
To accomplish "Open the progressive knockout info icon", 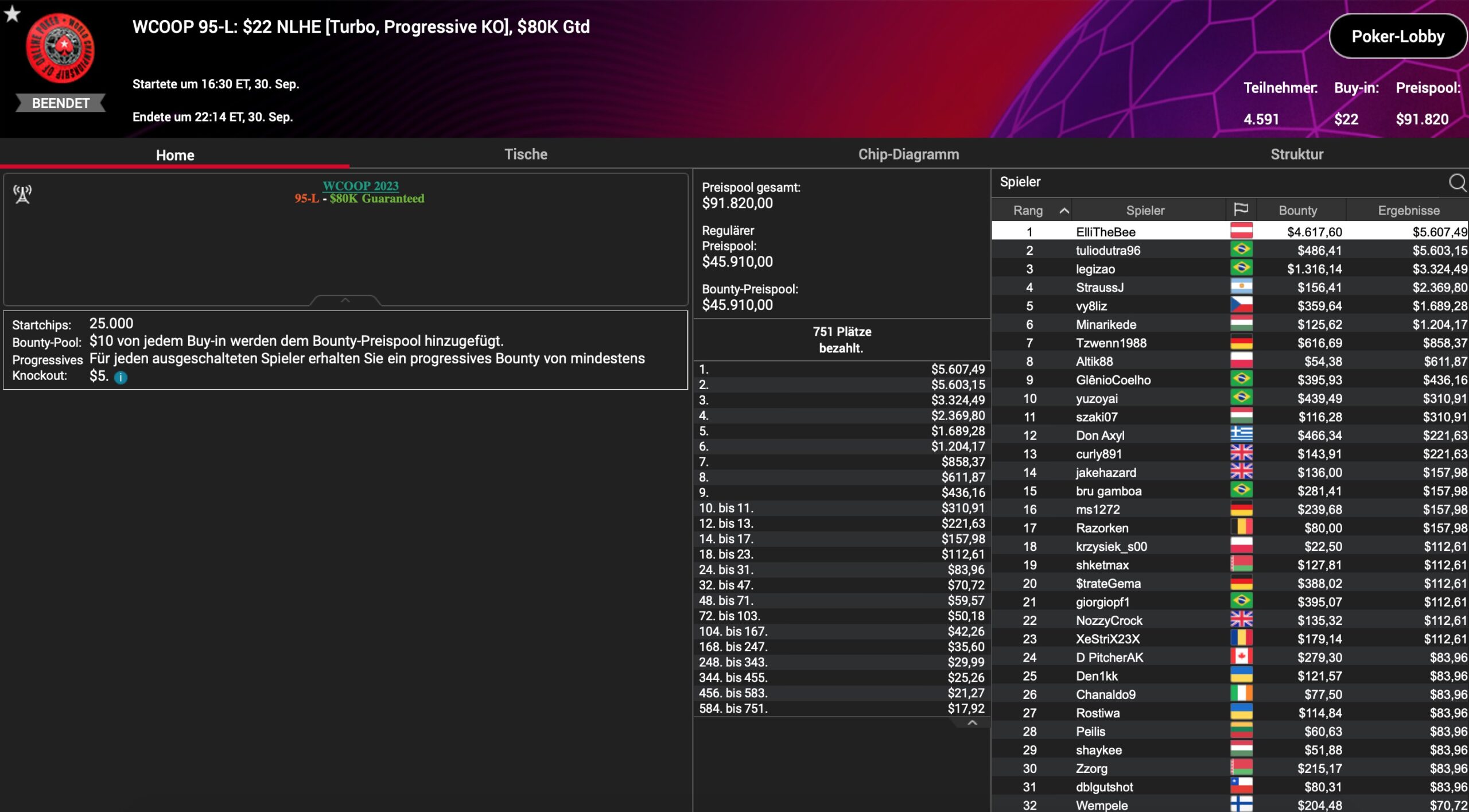I will pos(121,378).
